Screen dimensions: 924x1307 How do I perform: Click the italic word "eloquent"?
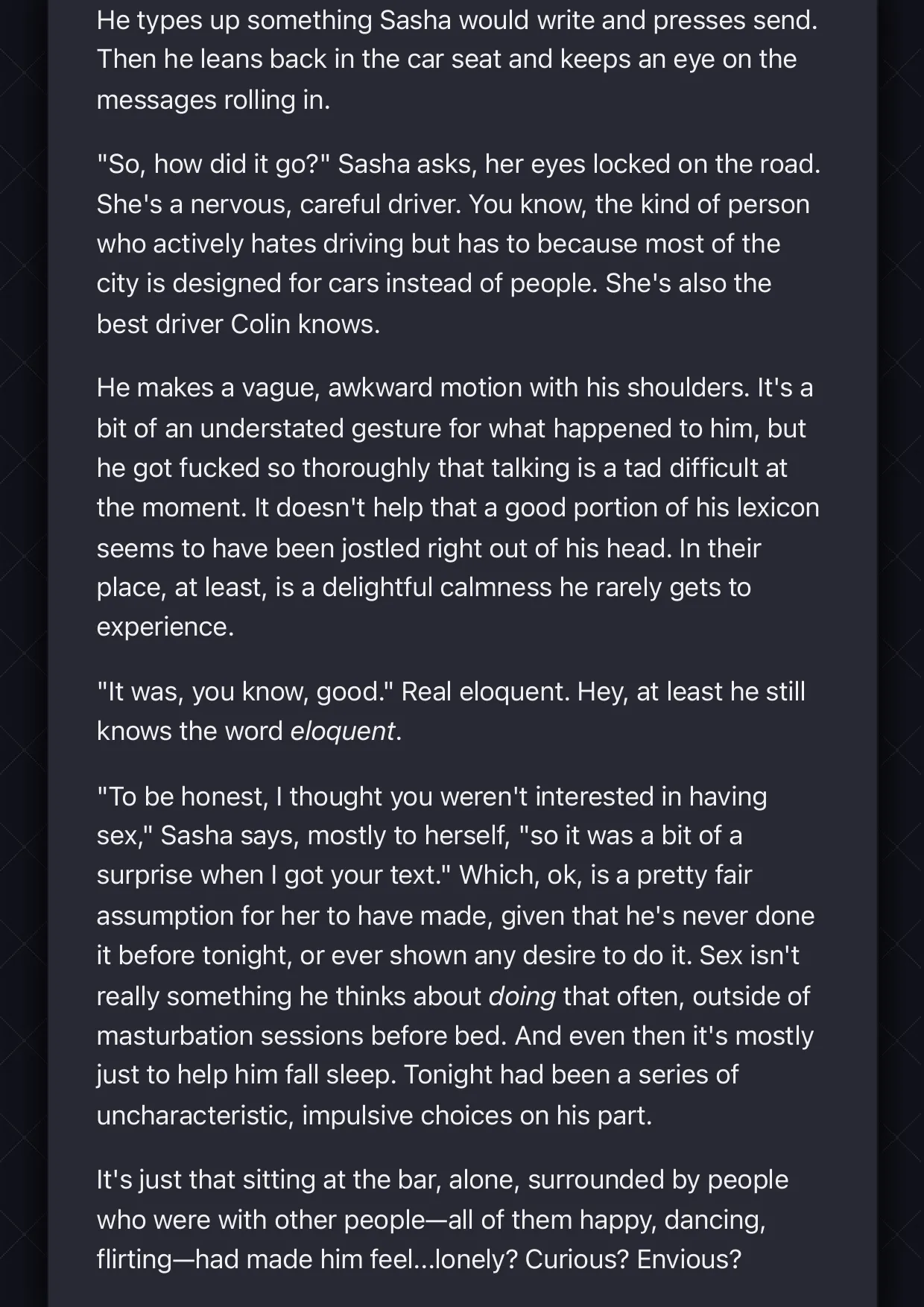point(342,731)
